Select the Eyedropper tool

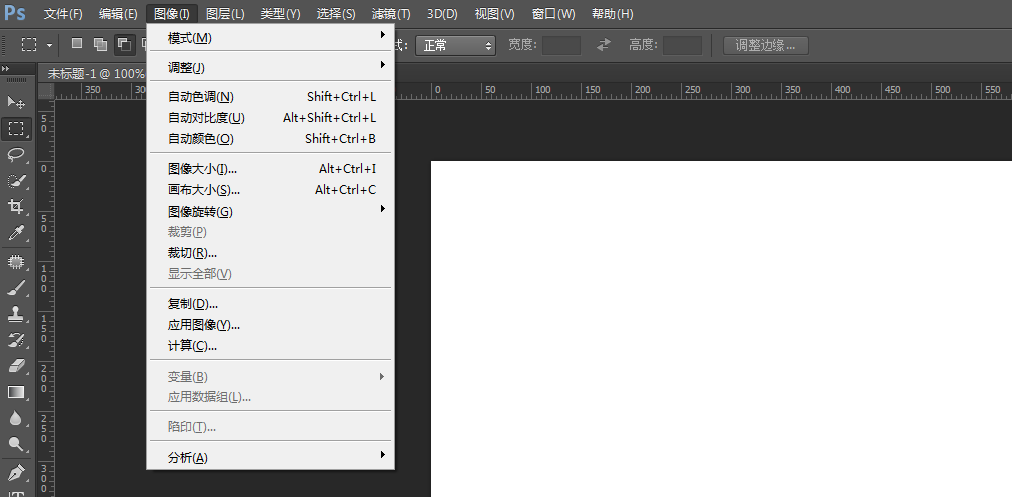(x=15, y=233)
